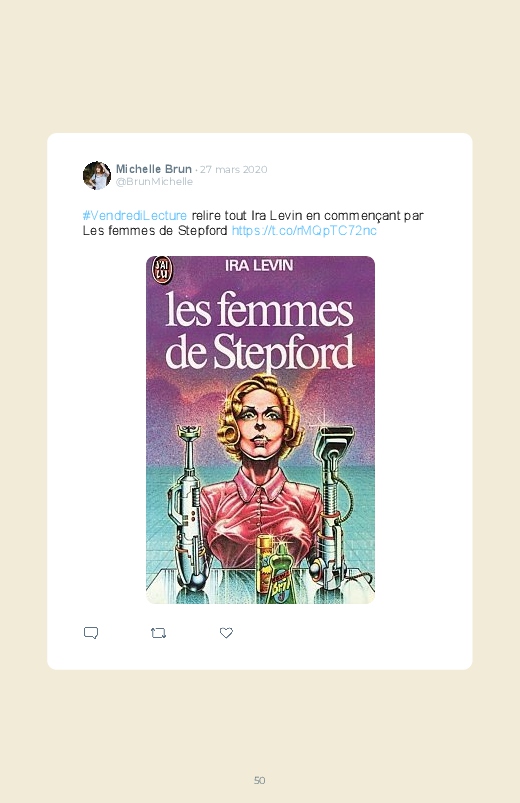Click the J'ai Lu logo on the cover

point(161,270)
